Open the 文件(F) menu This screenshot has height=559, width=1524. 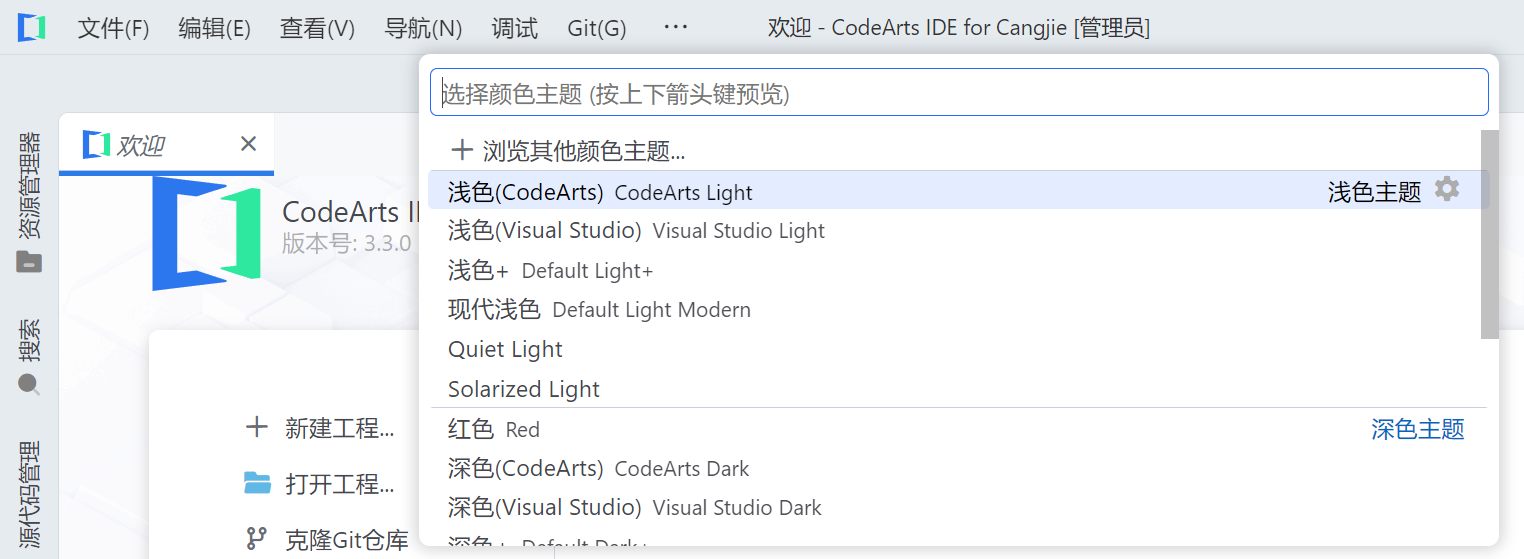tap(113, 28)
